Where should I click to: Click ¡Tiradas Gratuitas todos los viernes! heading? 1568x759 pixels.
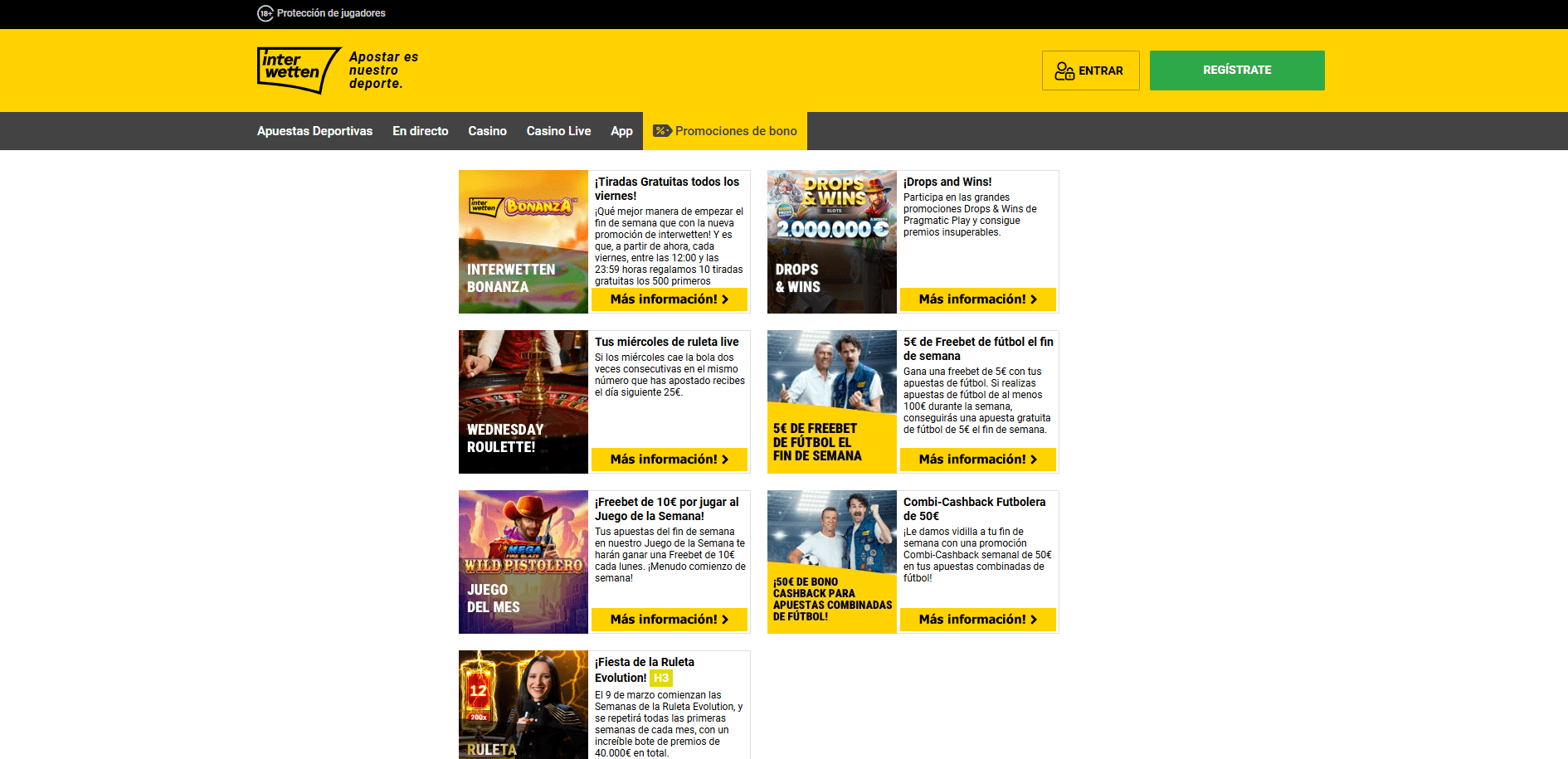point(667,188)
